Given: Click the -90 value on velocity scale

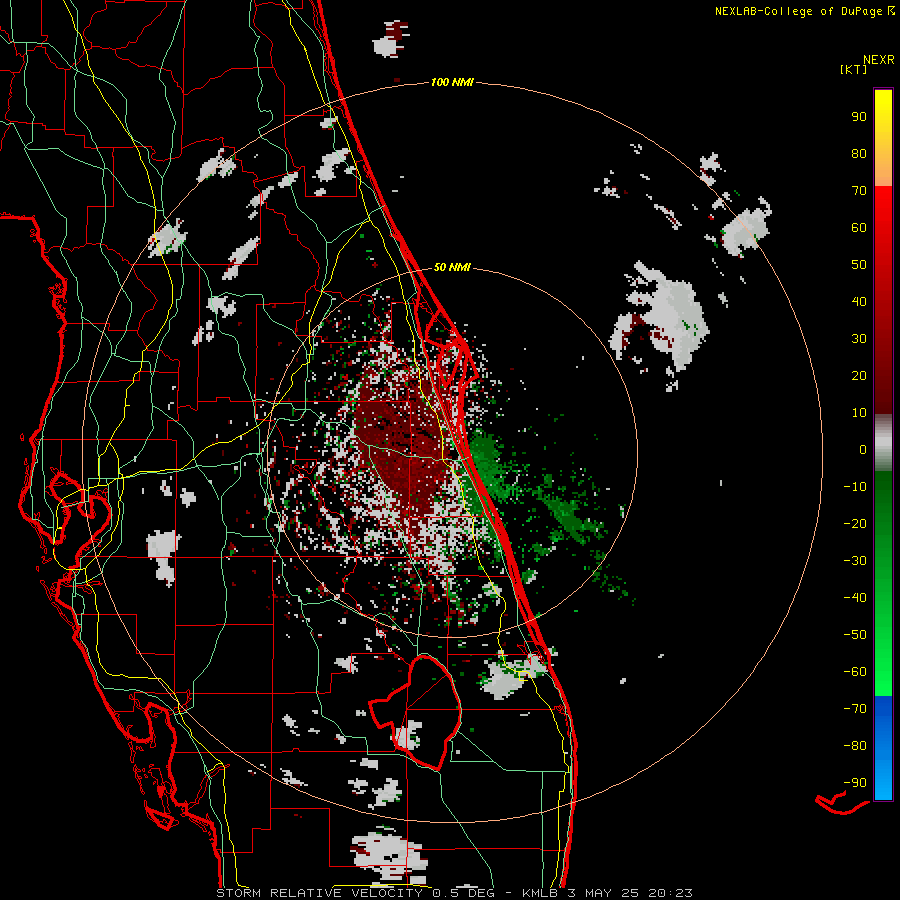Looking at the screenshot, I should tap(855, 783).
